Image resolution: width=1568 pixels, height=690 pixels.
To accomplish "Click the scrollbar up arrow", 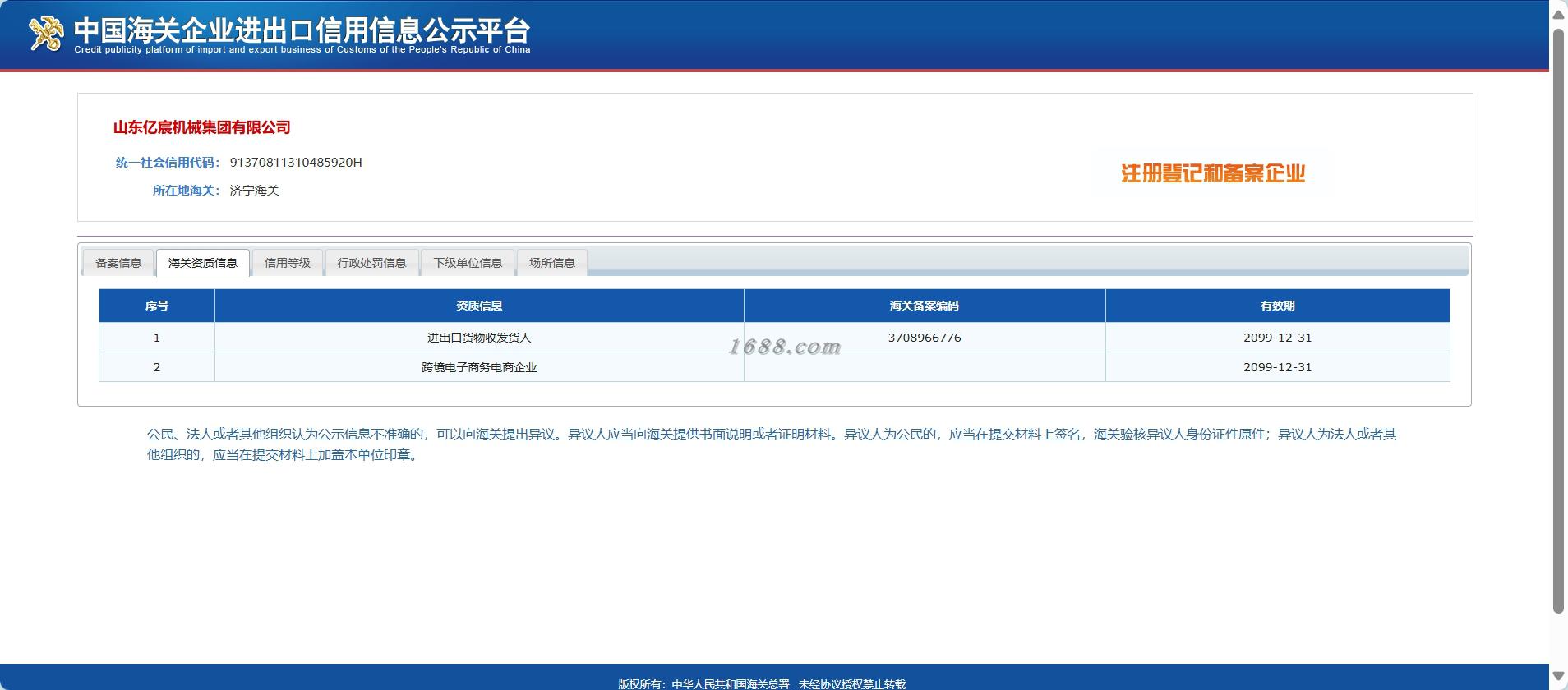I will pos(1558,14).
